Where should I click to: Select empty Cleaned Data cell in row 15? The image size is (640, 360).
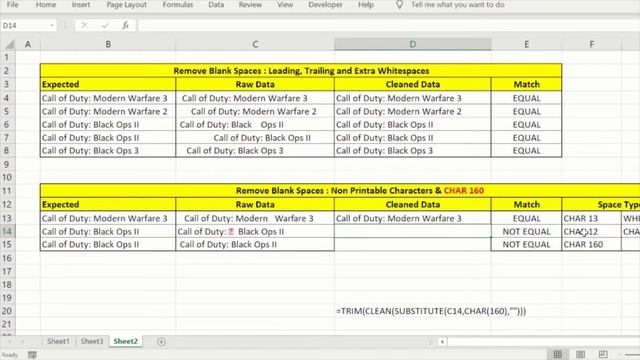pos(412,244)
